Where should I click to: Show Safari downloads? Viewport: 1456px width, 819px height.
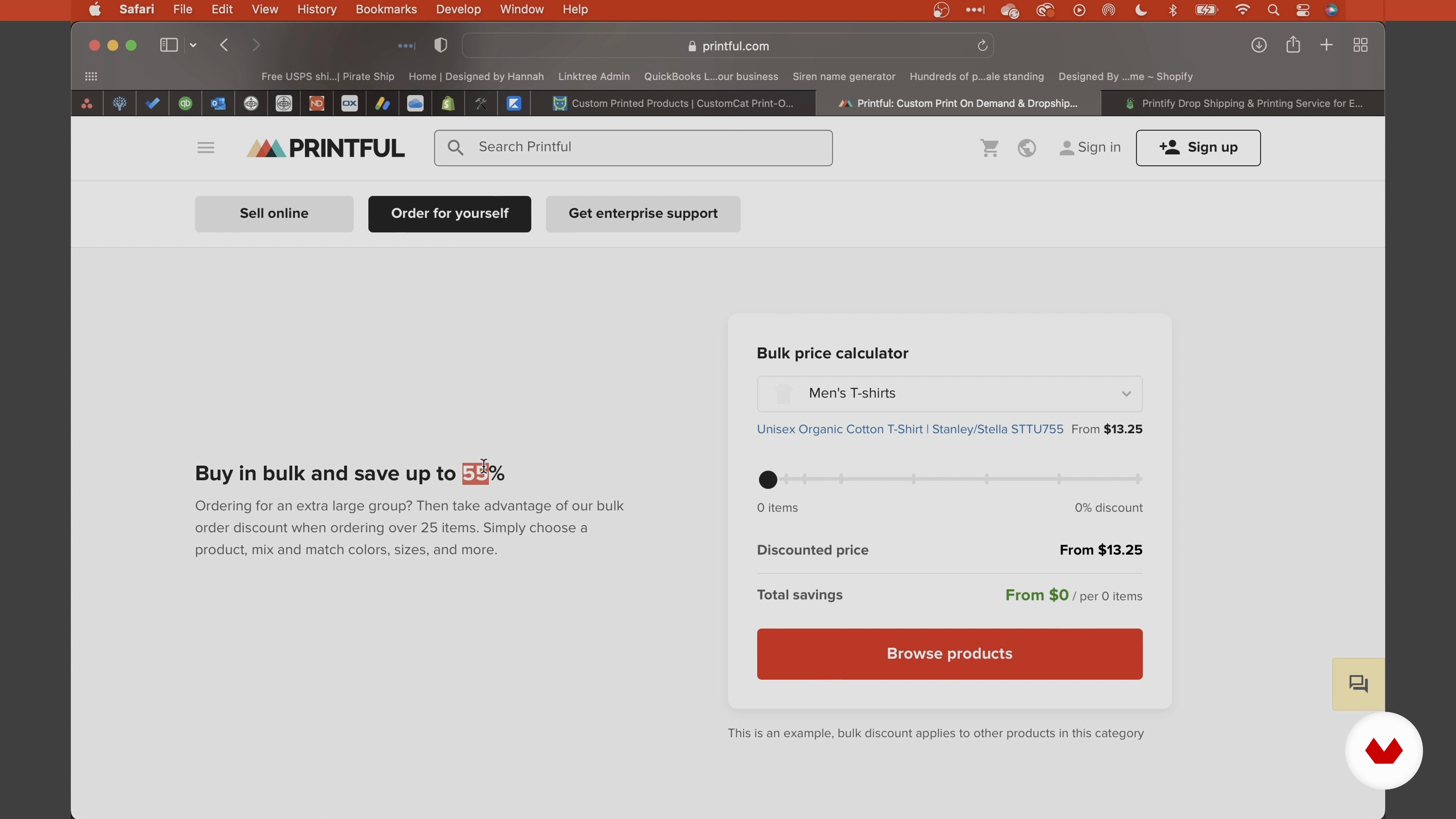coord(1259,45)
